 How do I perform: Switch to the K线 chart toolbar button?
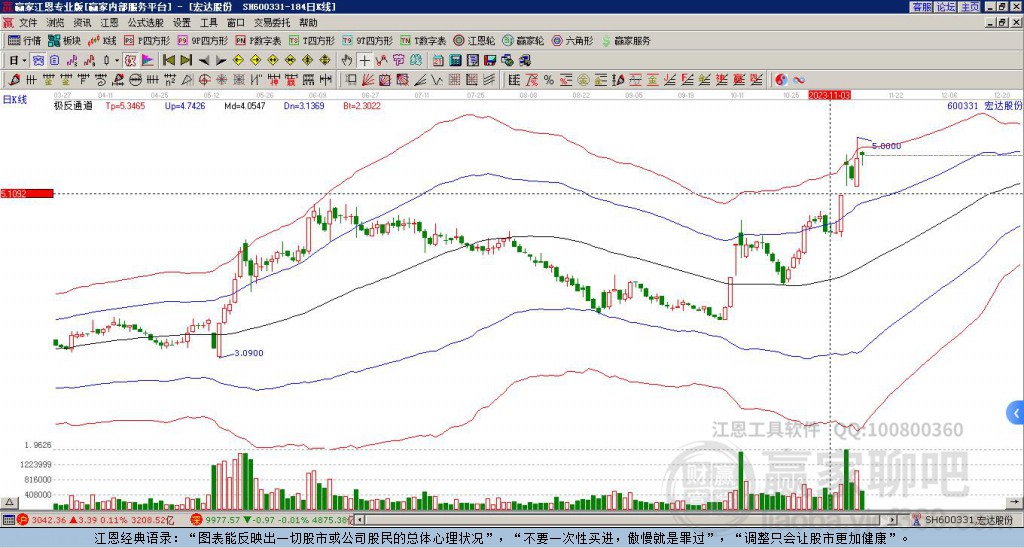point(101,40)
